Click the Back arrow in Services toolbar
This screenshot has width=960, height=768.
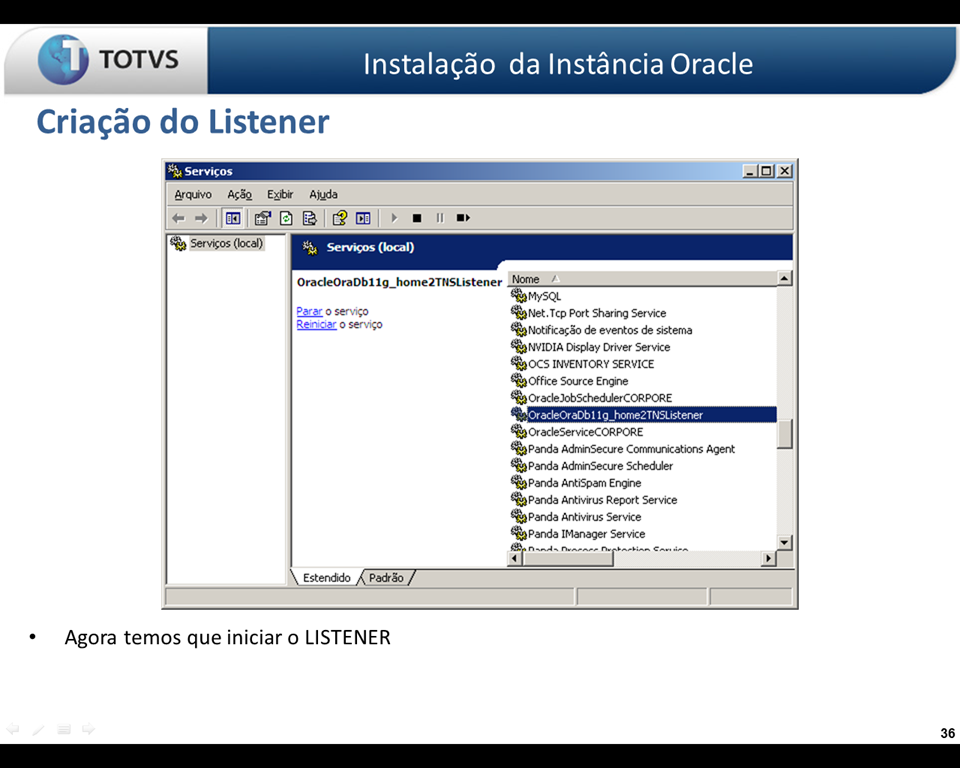(x=178, y=218)
